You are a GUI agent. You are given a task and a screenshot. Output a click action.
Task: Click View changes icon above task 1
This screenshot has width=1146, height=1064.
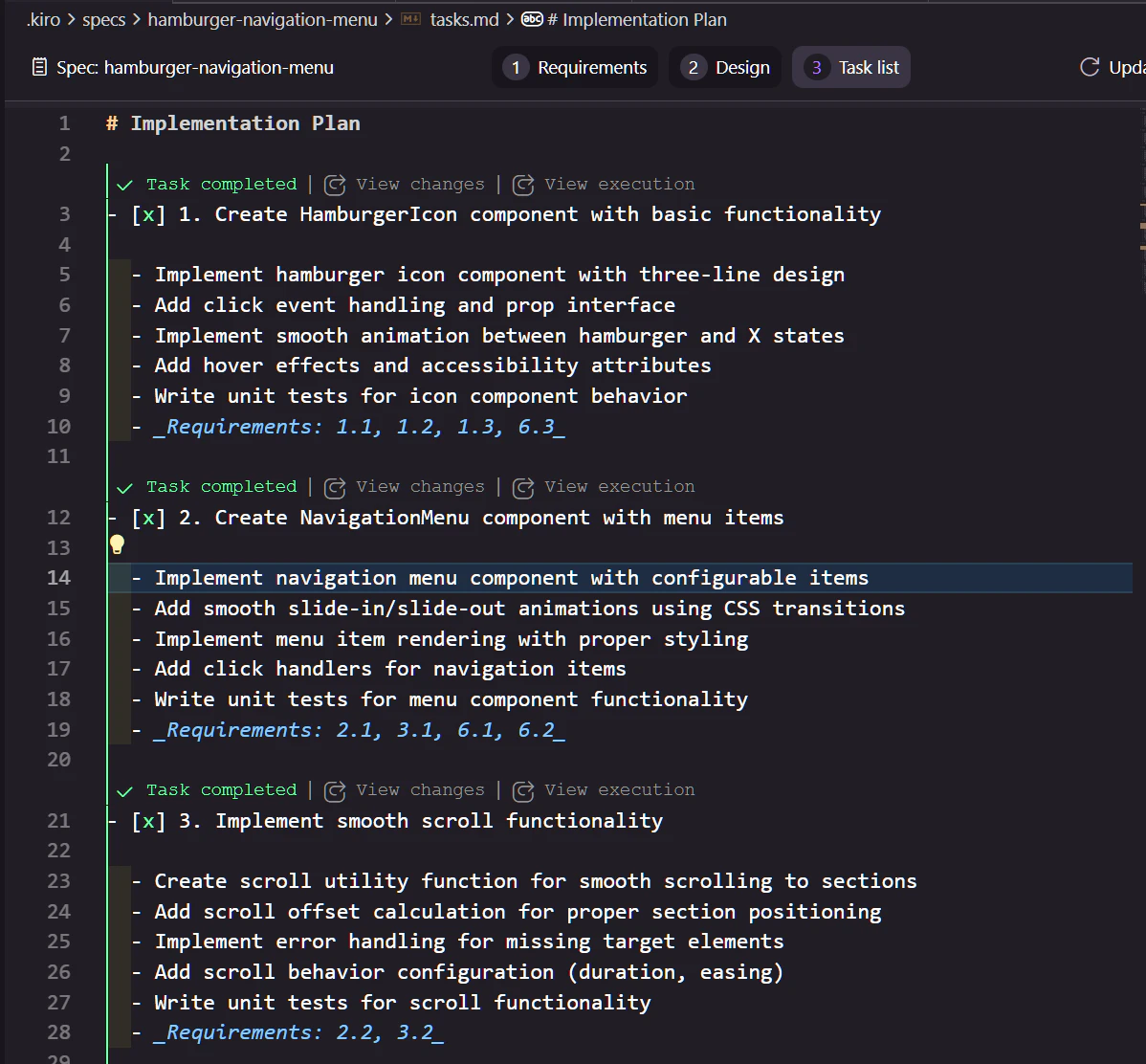click(335, 185)
